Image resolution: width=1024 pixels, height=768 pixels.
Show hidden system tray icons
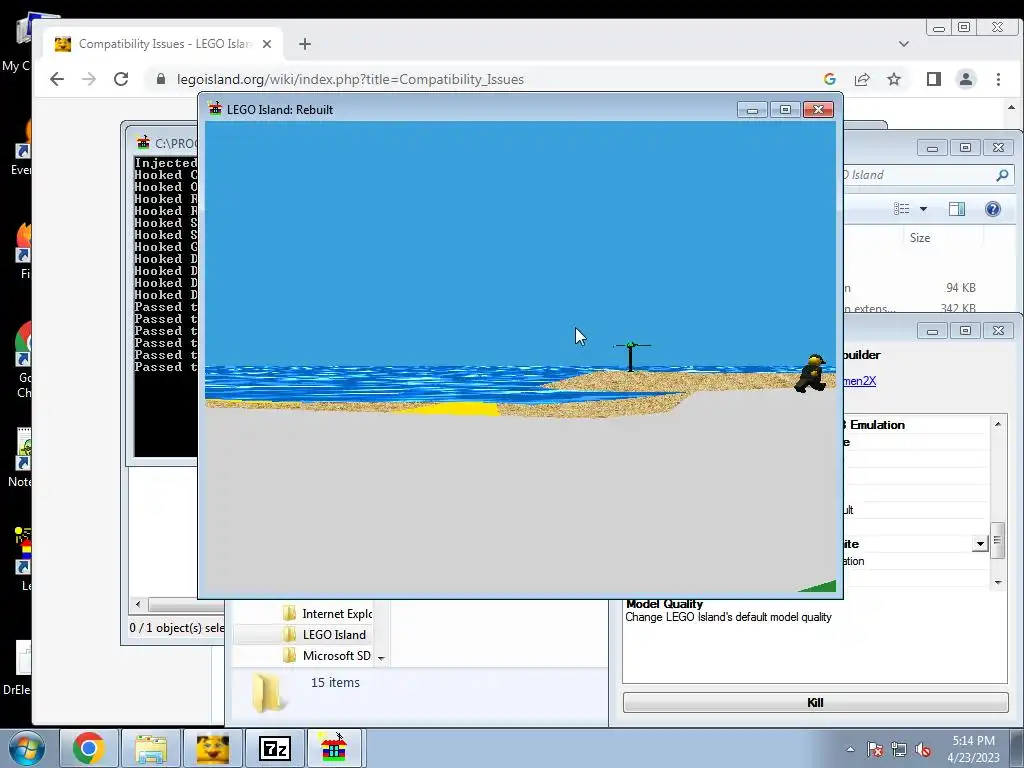(850, 749)
